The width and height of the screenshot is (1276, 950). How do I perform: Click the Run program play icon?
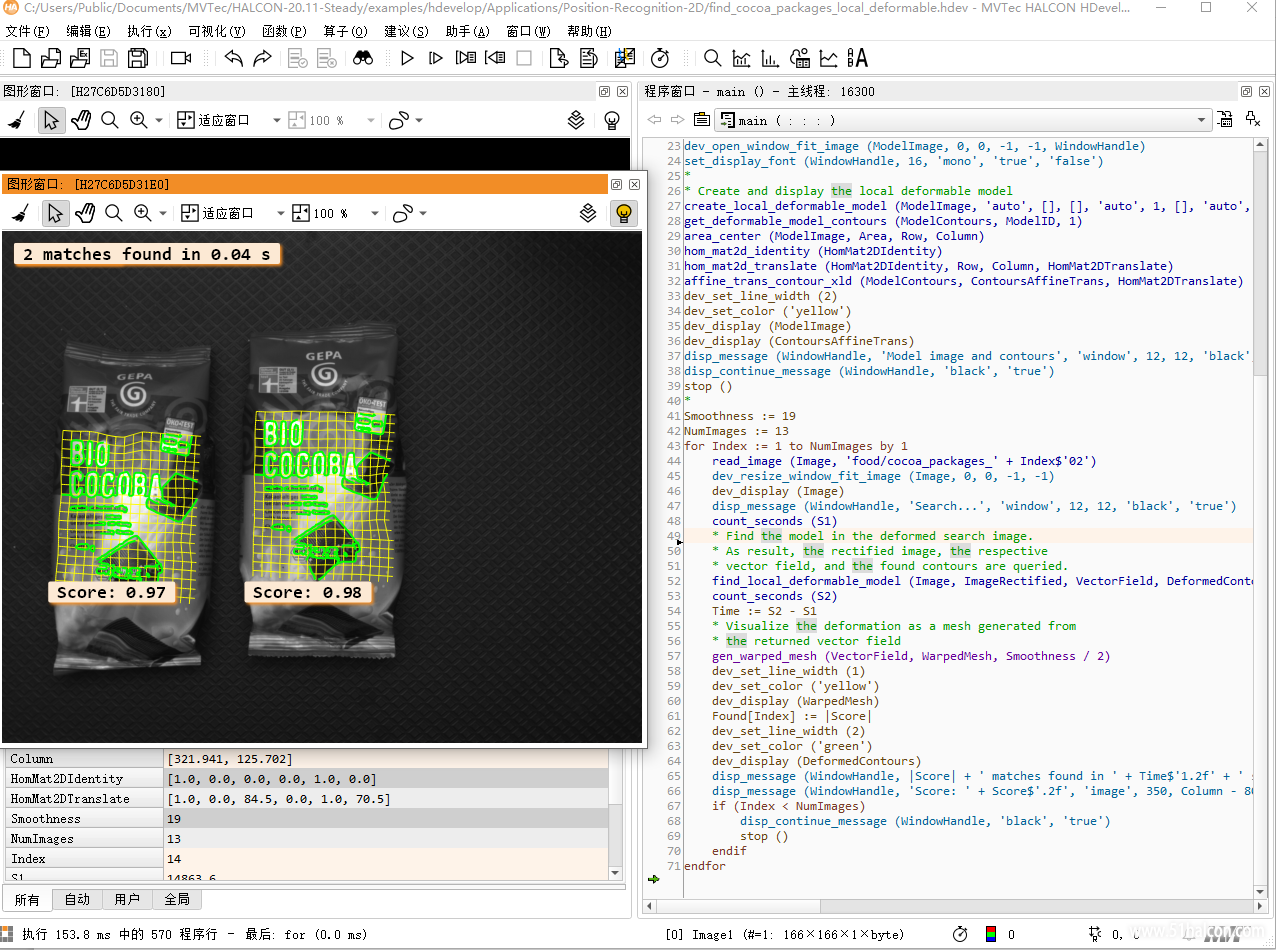point(407,58)
